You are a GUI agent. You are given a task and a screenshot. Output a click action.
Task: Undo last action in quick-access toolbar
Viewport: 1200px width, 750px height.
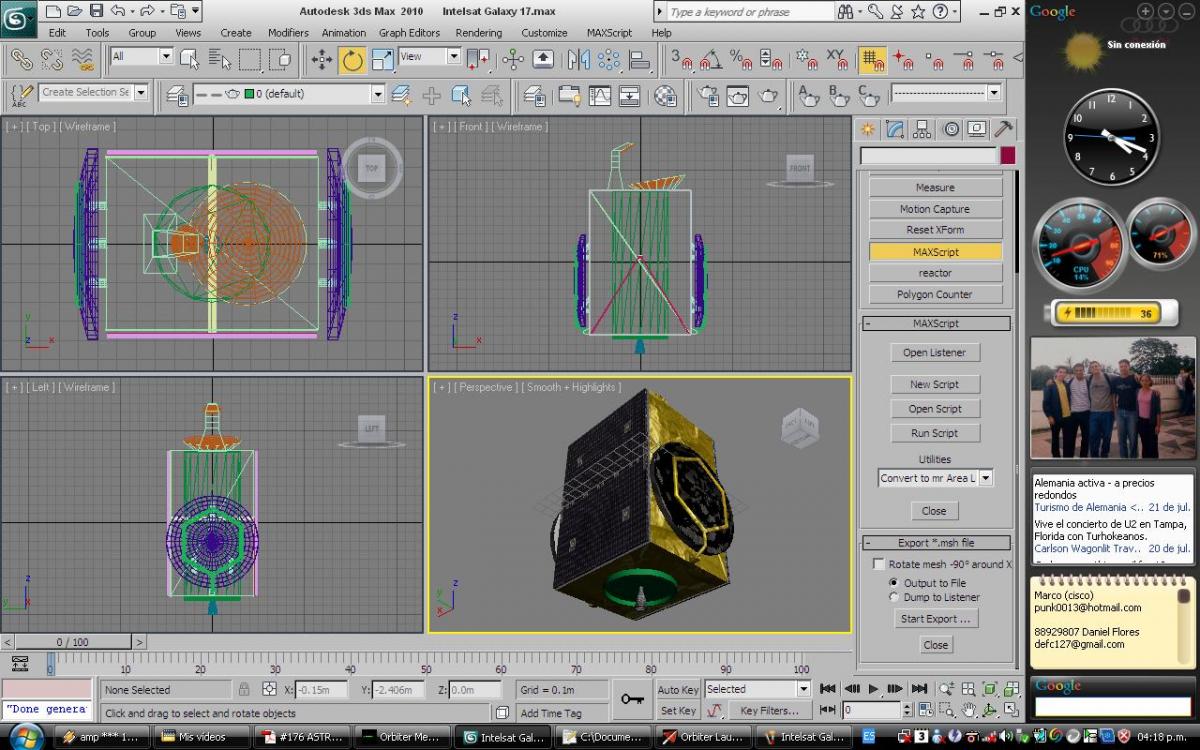tap(118, 11)
